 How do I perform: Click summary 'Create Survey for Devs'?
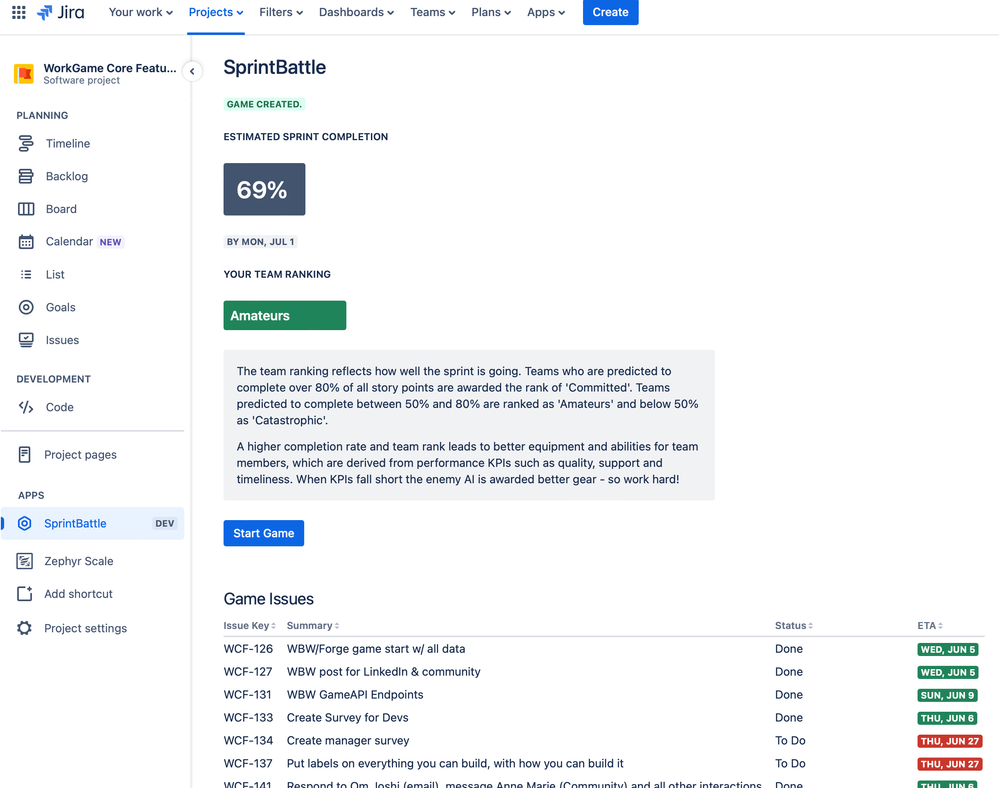point(347,717)
